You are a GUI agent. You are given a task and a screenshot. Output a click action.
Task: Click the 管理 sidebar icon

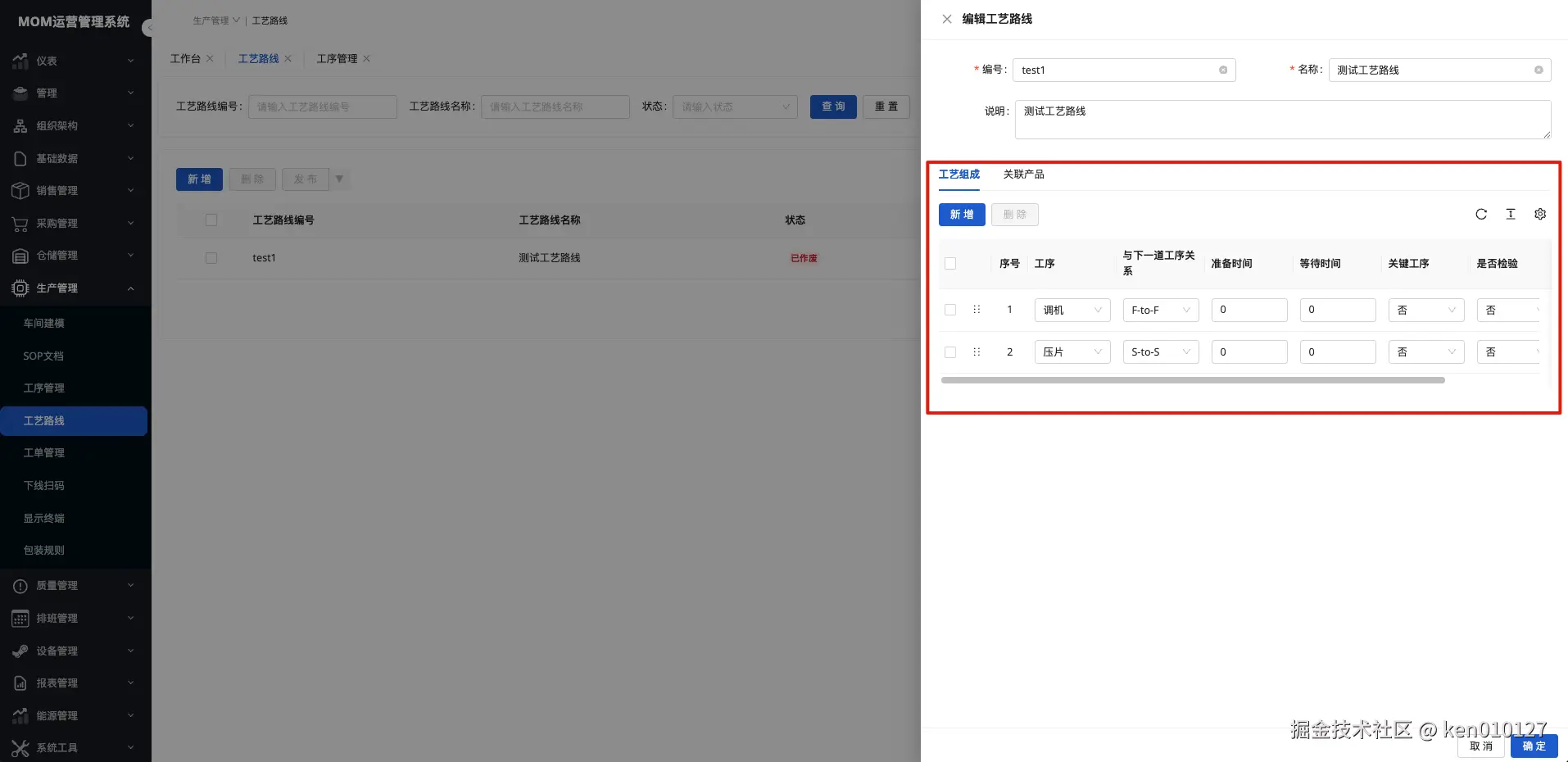click(20, 93)
